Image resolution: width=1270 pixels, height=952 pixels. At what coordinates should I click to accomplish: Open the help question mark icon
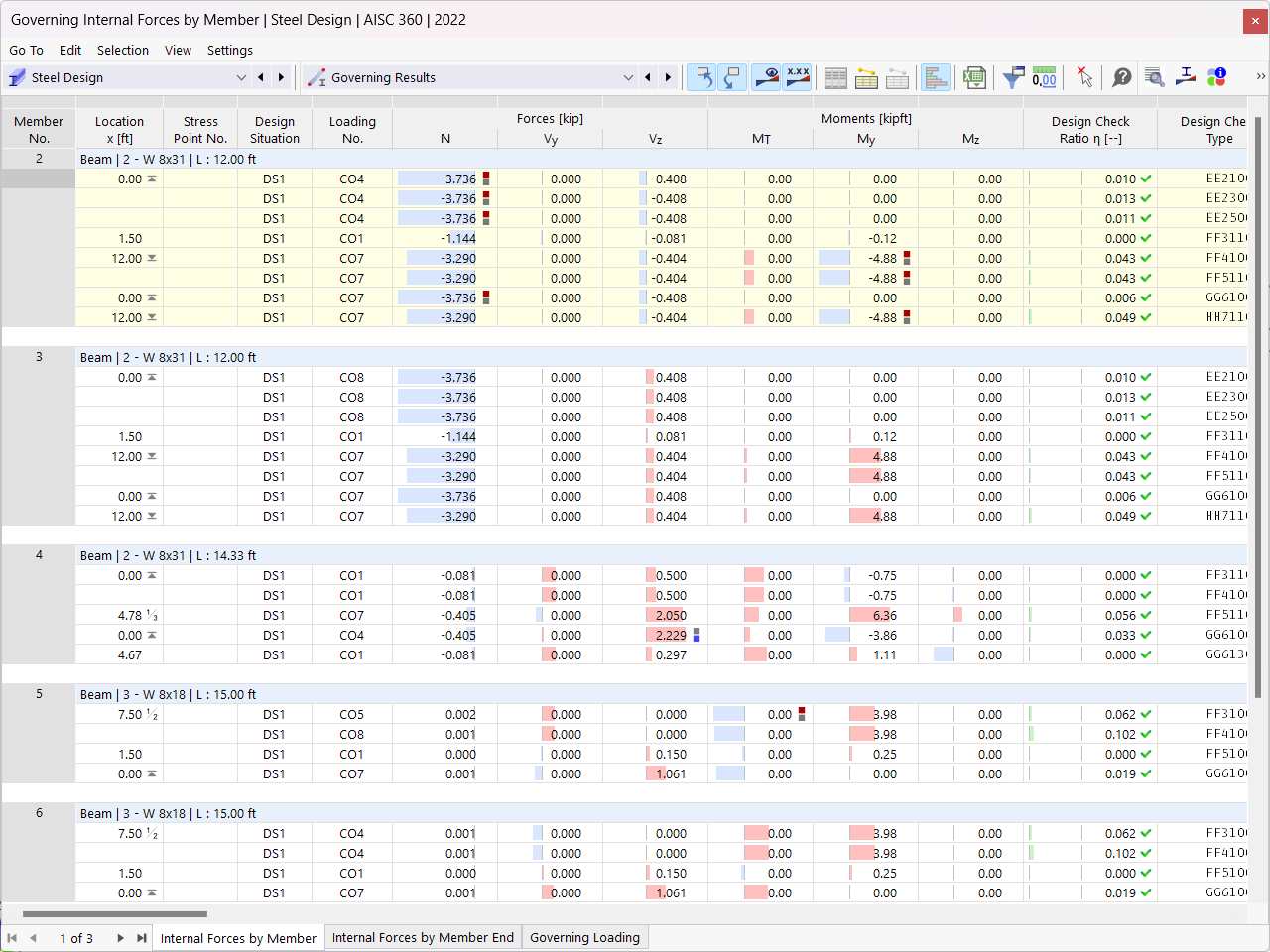(1121, 77)
